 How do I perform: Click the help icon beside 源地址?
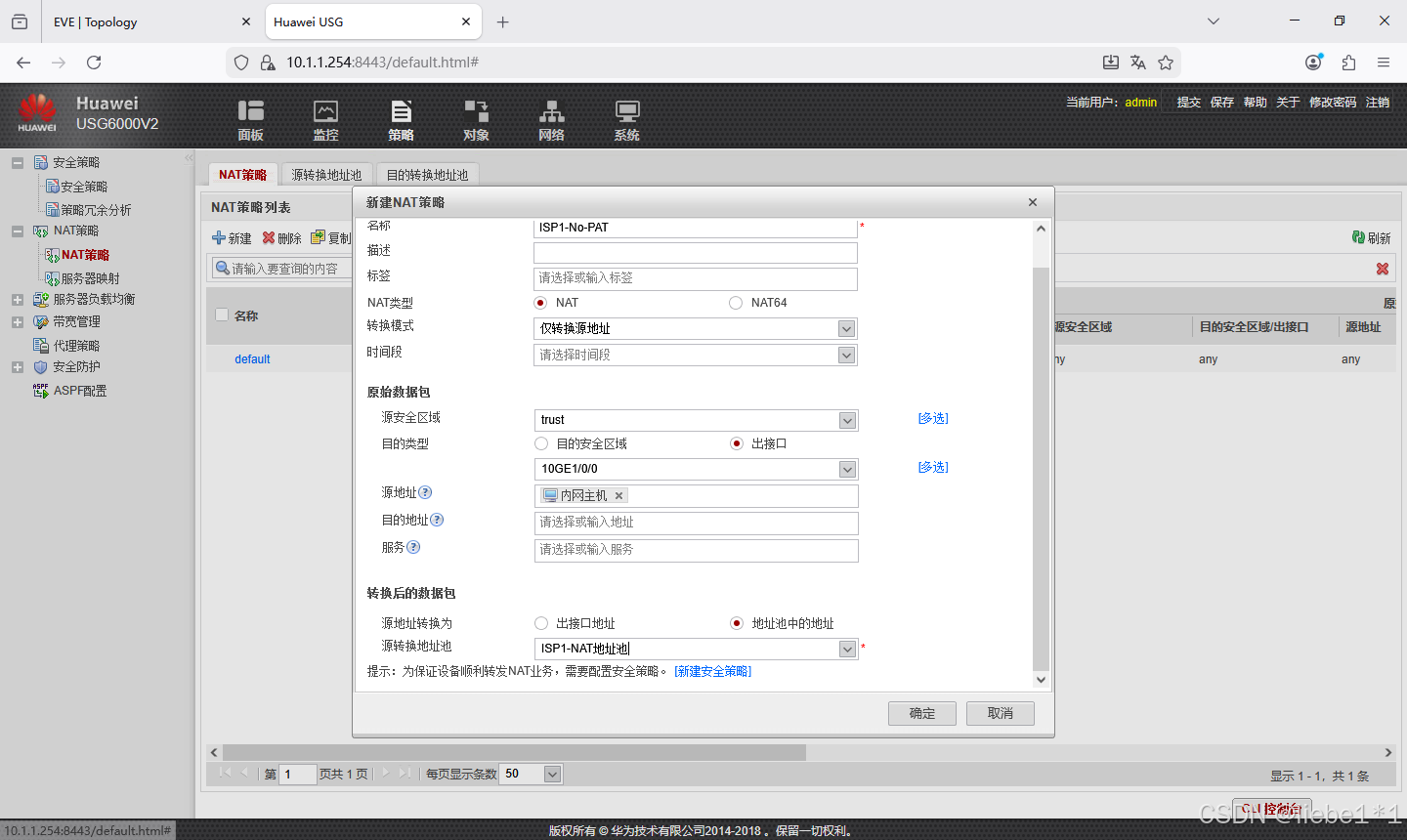click(x=425, y=492)
